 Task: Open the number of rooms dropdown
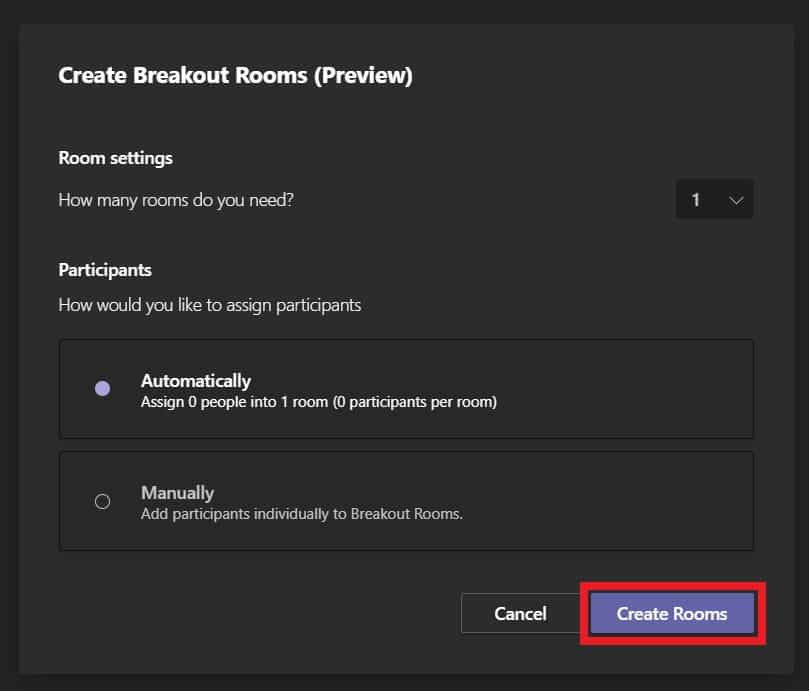point(715,199)
